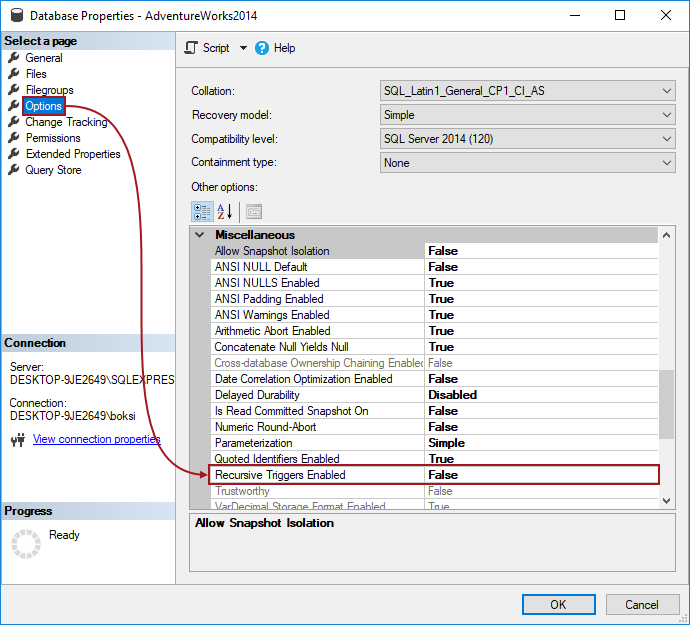Viewport: 690px width, 625px height.
Task: Select Is Read Committed Snapshot On row
Action: pyautogui.click(x=434, y=411)
